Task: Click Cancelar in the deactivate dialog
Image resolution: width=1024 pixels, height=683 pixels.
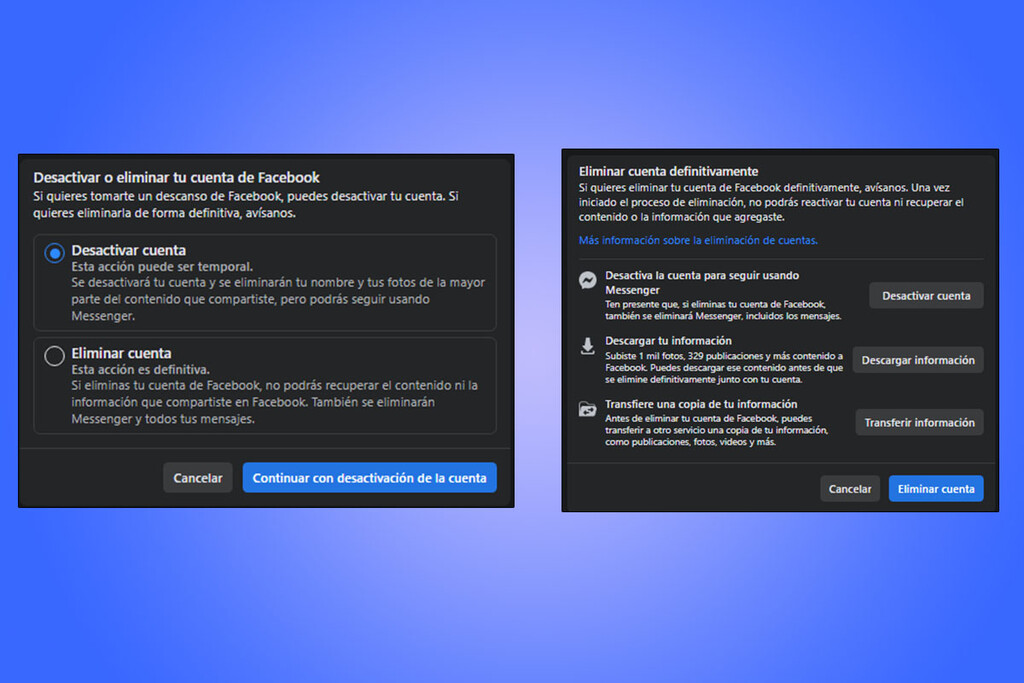Action: [197, 477]
